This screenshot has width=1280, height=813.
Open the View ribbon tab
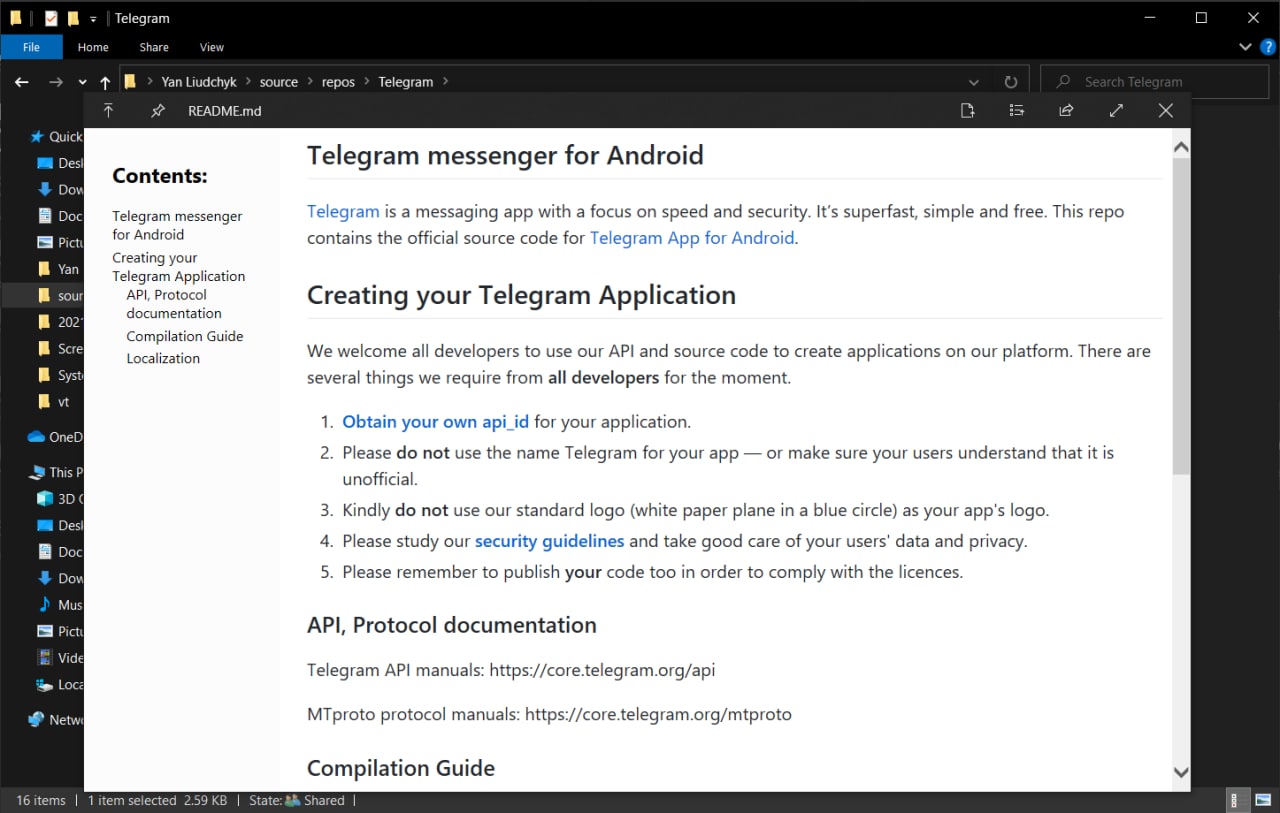(x=212, y=47)
